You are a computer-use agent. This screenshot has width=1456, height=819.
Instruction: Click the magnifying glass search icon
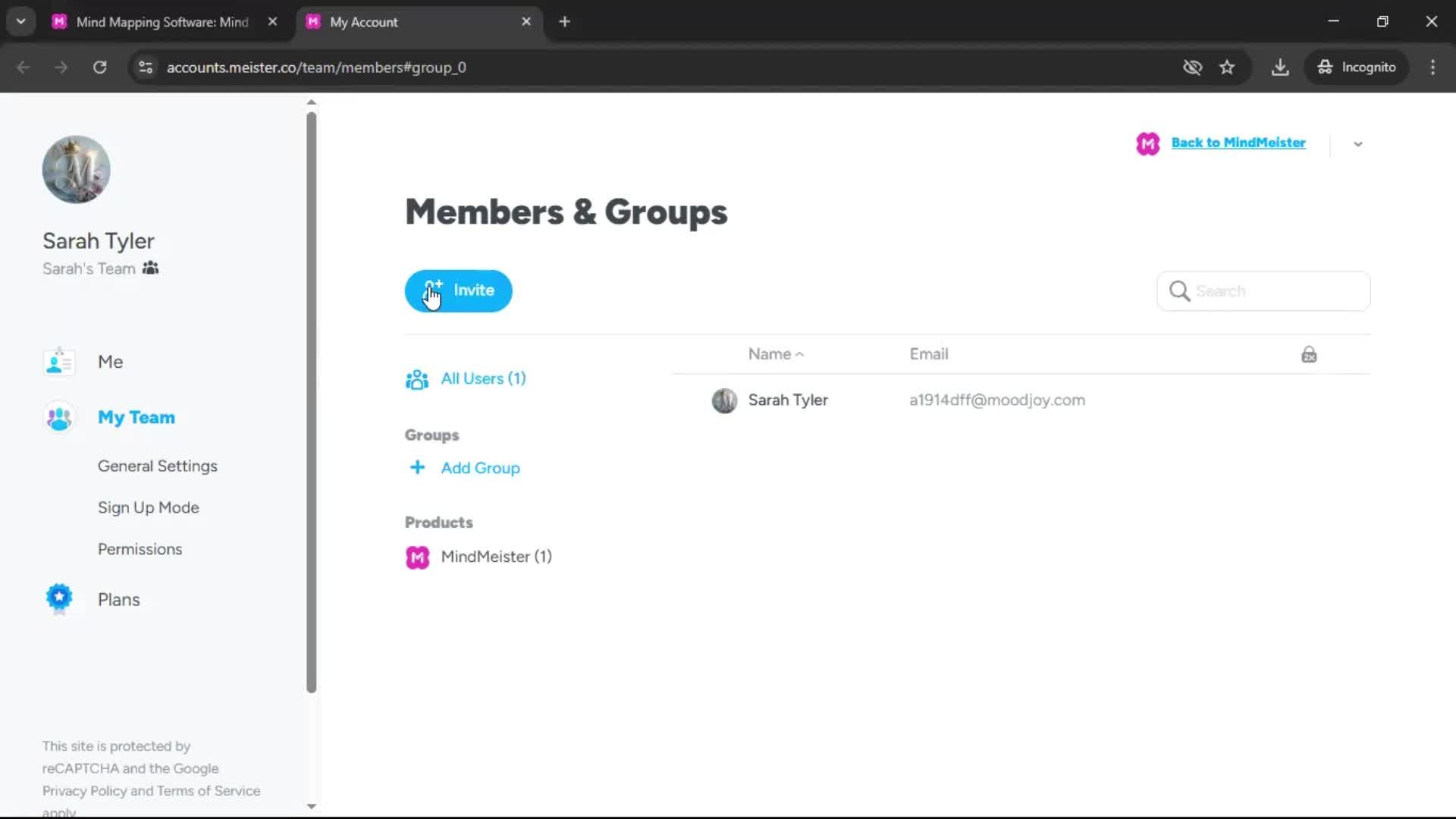point(1179,291)
